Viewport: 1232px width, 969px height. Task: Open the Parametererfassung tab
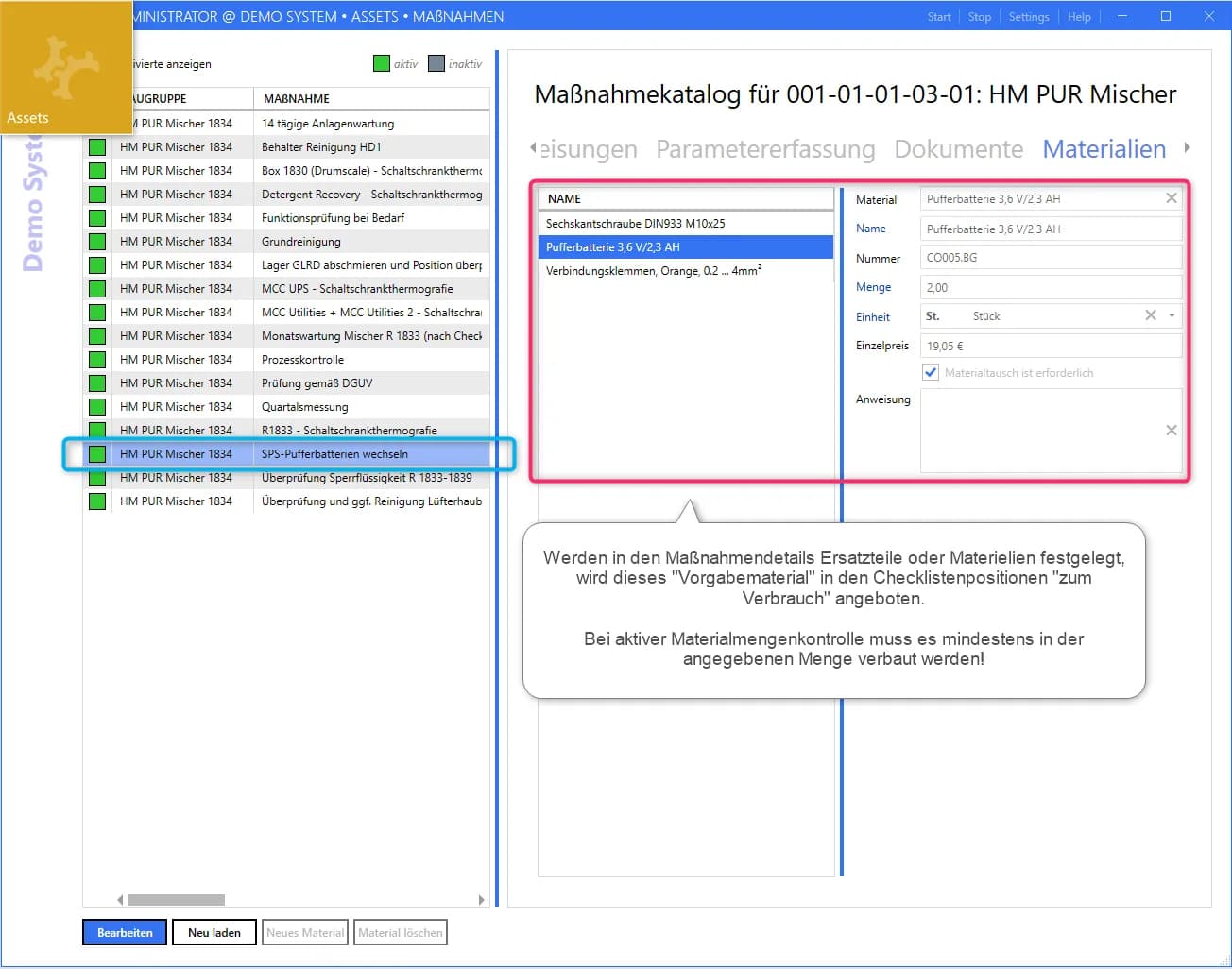(x=764, y=149)
